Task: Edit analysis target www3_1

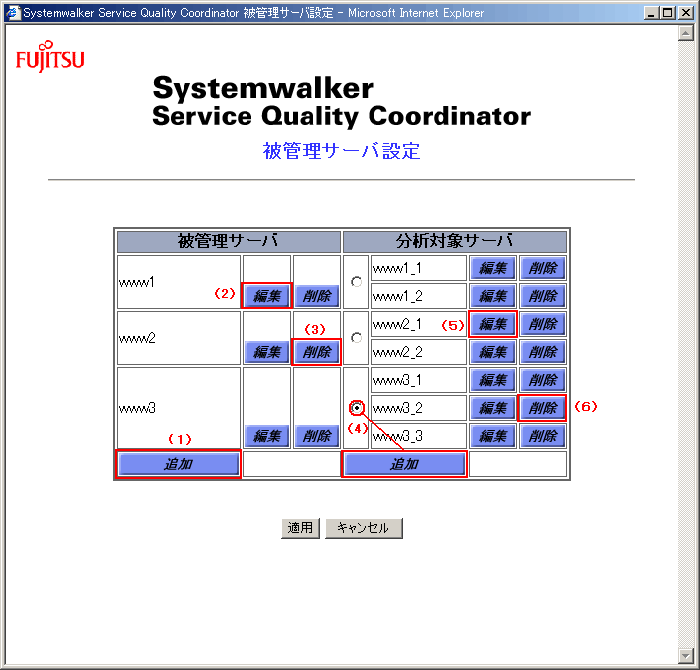Action: click(493, 380)
